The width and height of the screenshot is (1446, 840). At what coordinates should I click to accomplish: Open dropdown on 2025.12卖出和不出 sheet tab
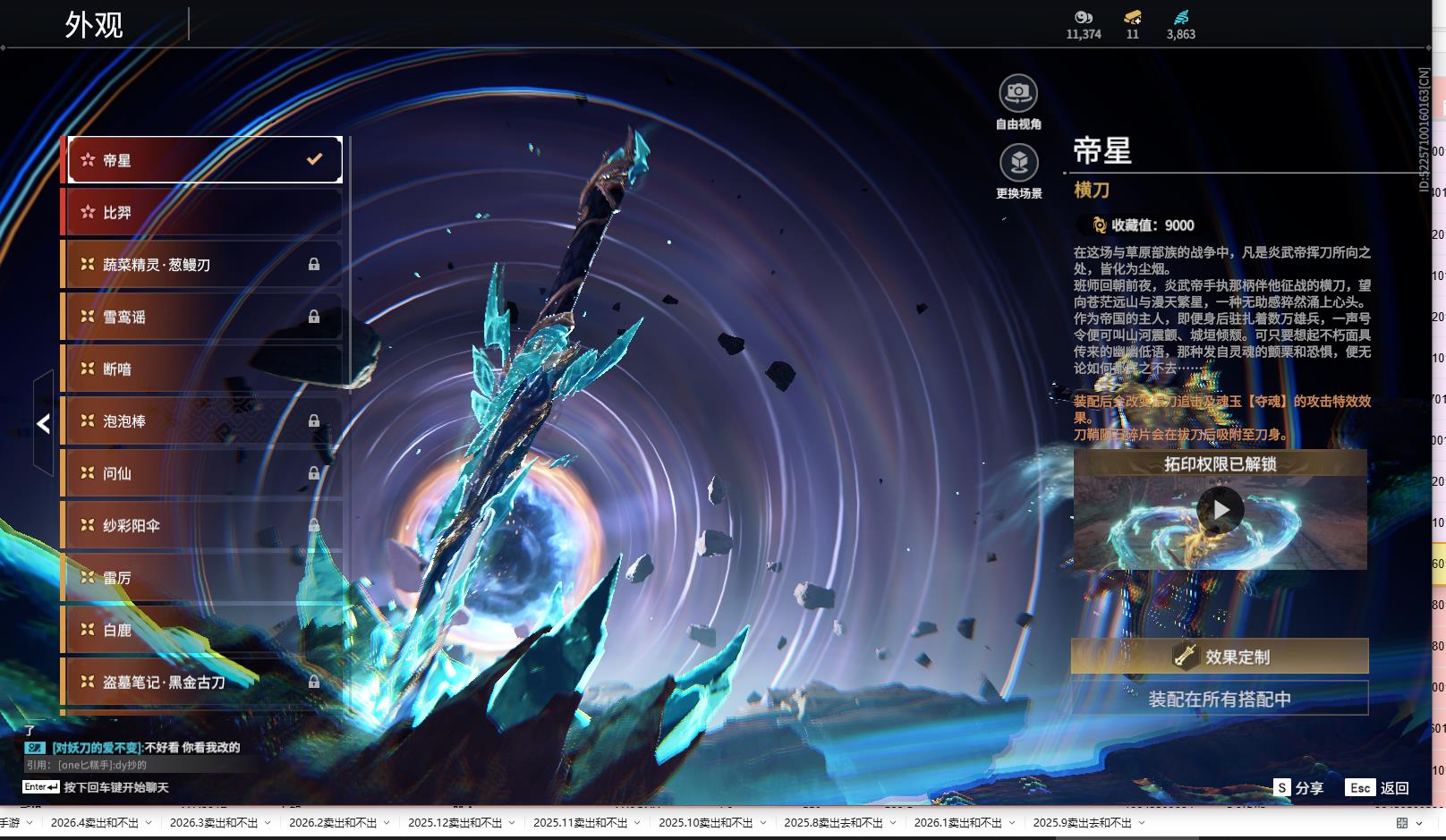[512, 823]
